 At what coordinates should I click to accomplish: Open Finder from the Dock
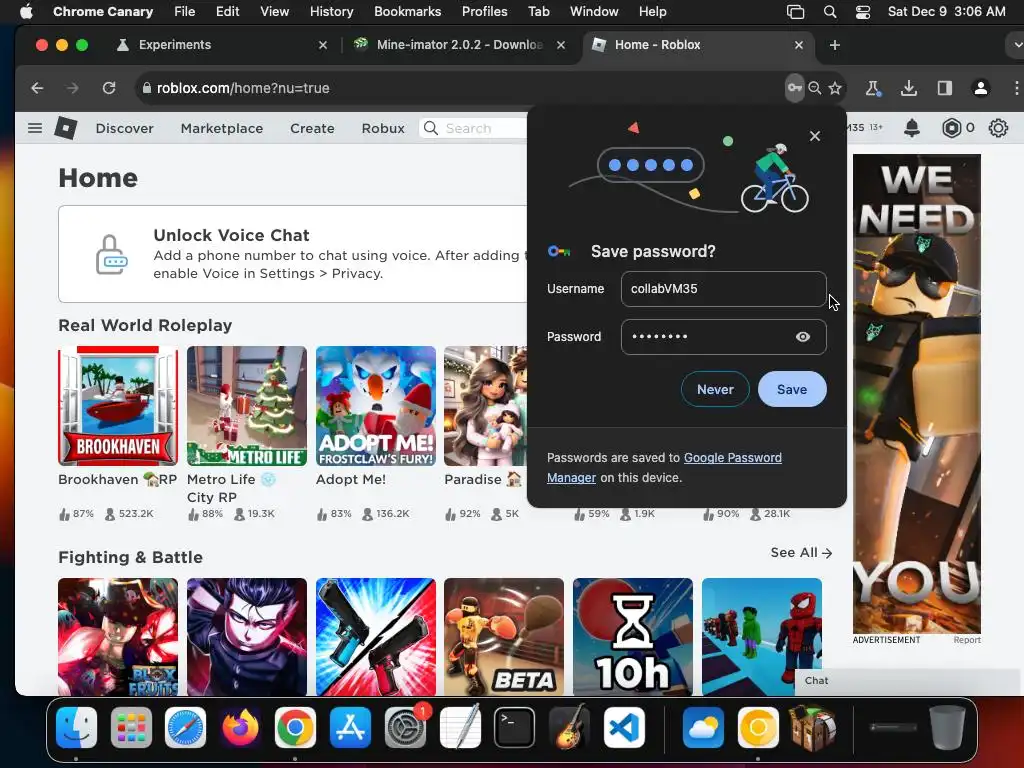point(76,728)
